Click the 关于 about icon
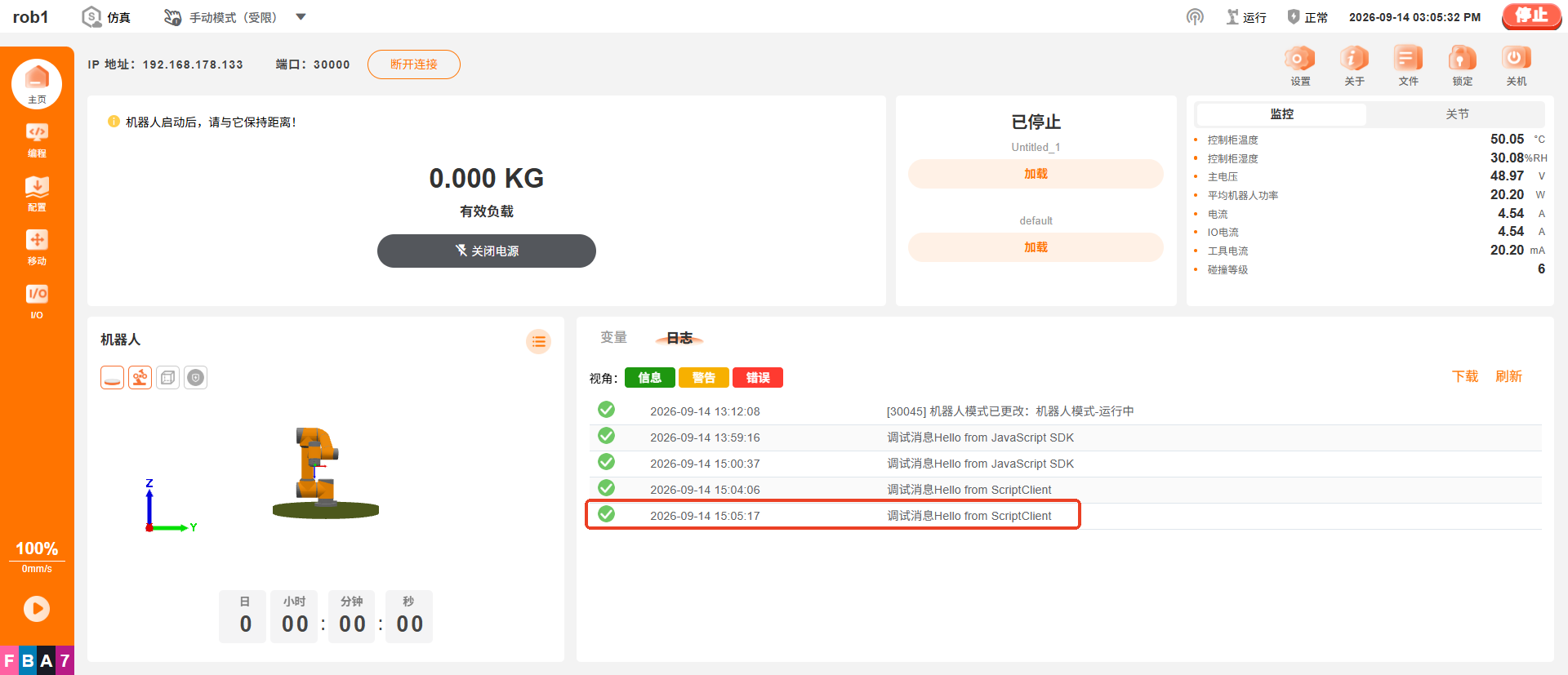 [1354, 65]
